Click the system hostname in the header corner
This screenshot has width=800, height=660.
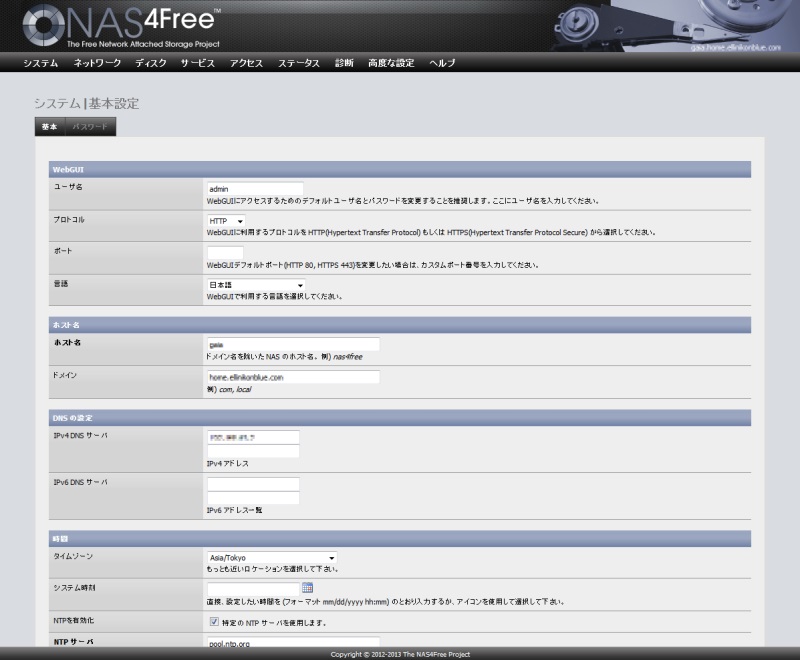click(x=736, y=47)
